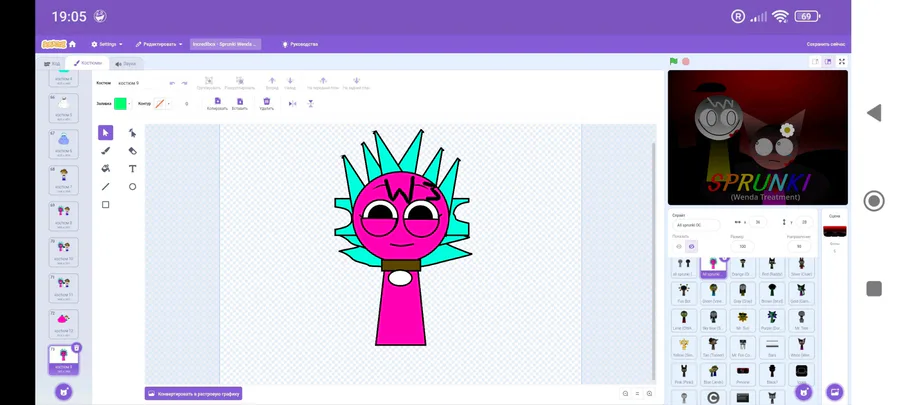The height and width of the screenshot is (405, 900).
Task: Switch to the large stage layout
Action: (x=828, y=61)
